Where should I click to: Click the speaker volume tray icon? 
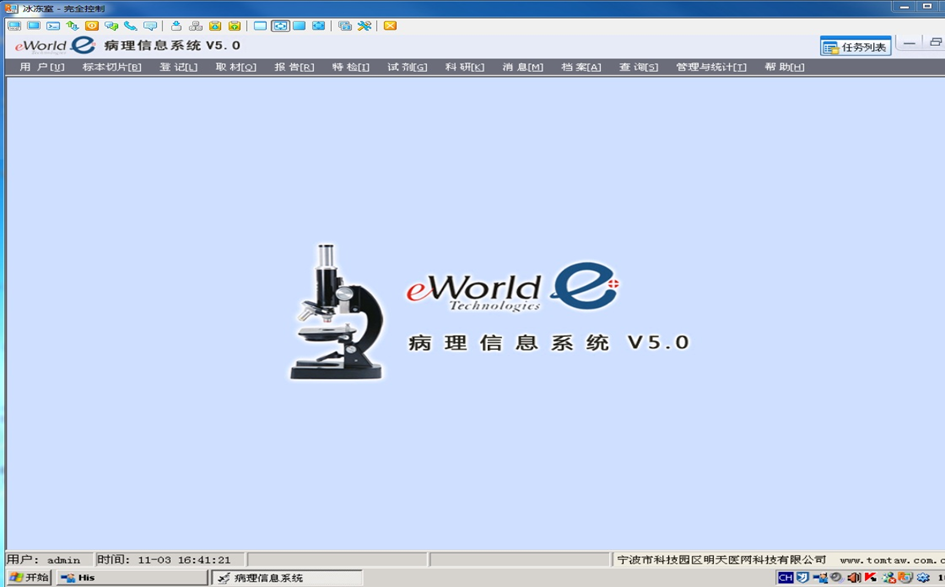point(853,577)
